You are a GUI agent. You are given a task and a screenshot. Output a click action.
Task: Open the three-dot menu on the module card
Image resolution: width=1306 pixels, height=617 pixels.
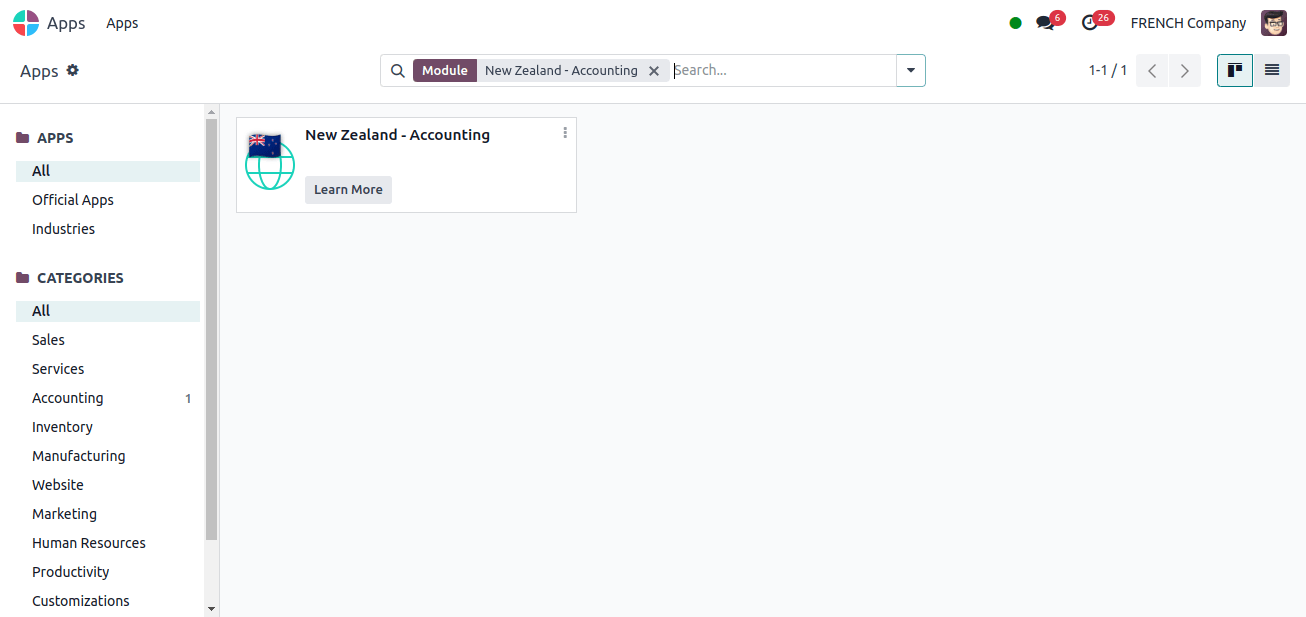tap(565, 132)
